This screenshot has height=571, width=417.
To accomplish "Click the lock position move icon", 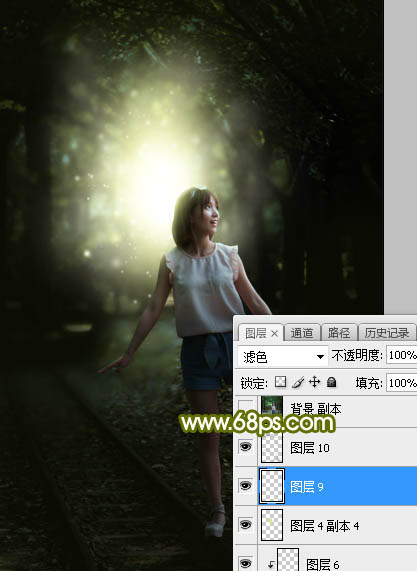I will pos(314,382).
